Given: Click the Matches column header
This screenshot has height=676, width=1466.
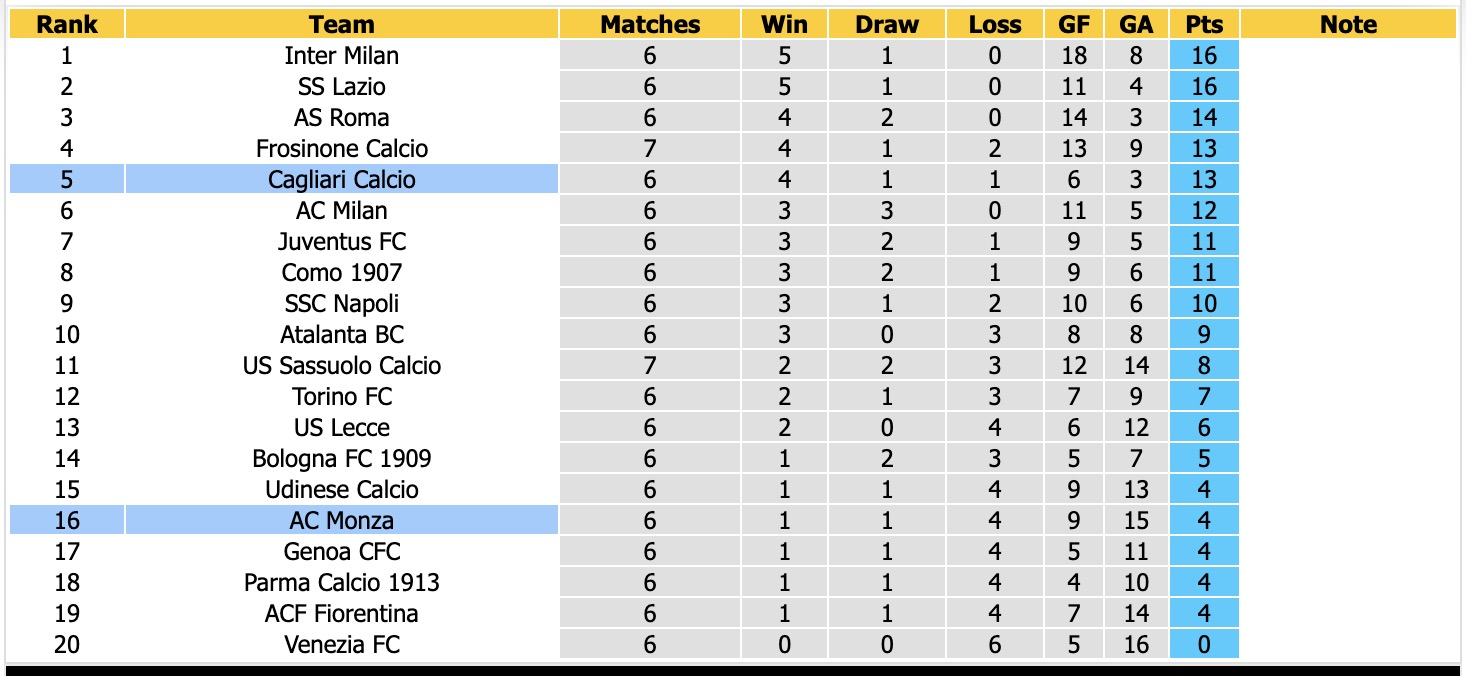Looking at the screenshot, I should pyautogui.click(x=650, y=24).
